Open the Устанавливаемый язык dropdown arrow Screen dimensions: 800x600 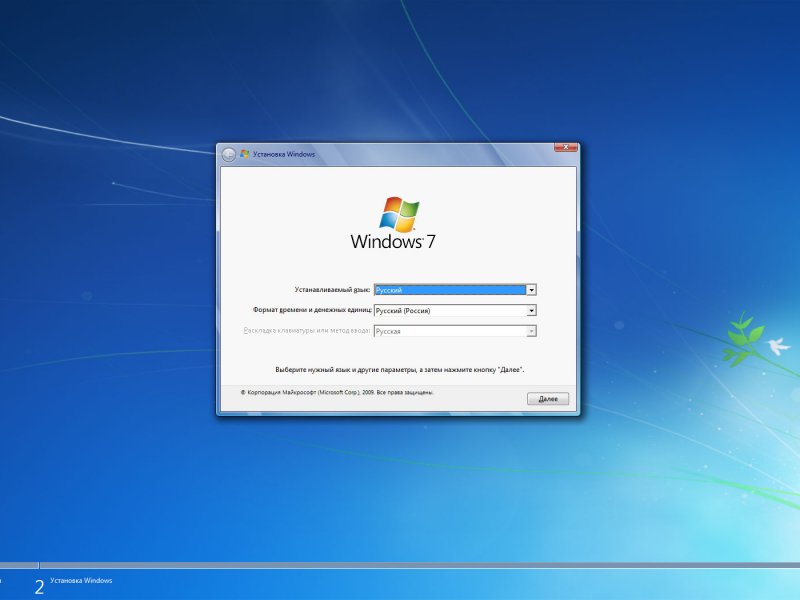[x=531, y=290]
